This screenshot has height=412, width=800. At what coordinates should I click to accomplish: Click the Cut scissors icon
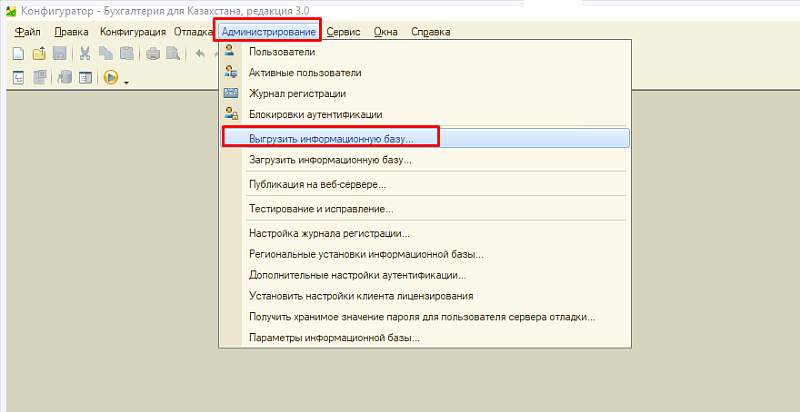pyautogui.click(x=85, y=53)
